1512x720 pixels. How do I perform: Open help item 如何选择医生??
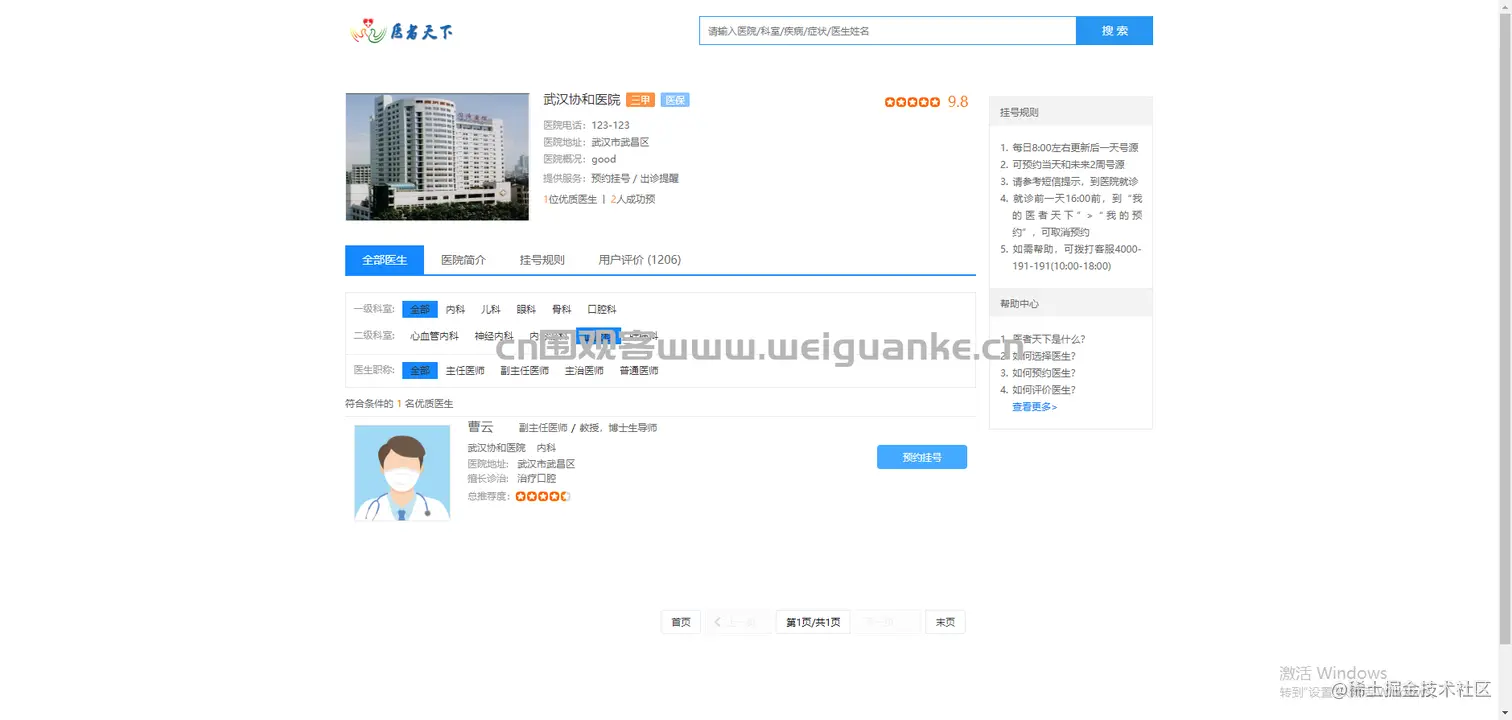[x=1044, y=356]
